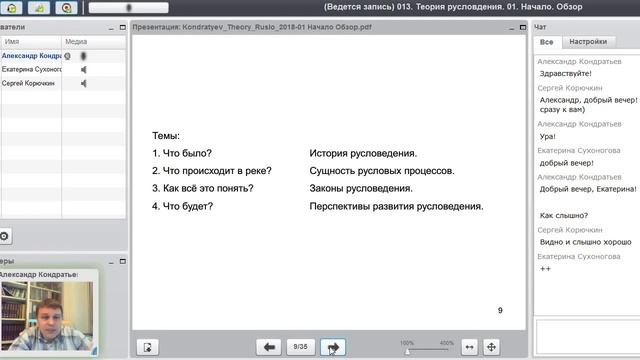
Task: Click slide page number 9 on slide
Action: pyautogui.click(x=500, y=311)
